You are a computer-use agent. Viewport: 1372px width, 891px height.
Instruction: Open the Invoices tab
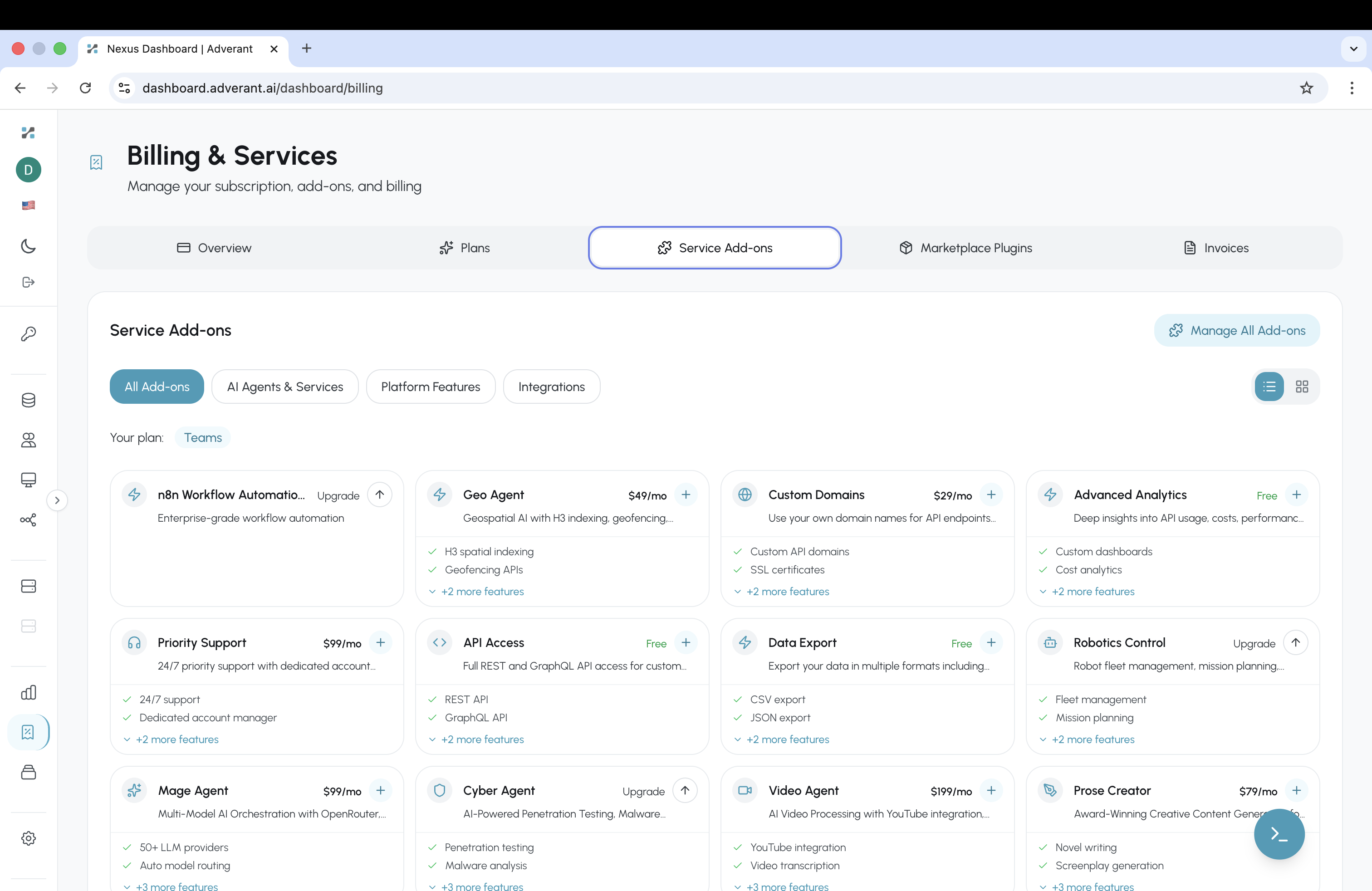(1216, 247)
